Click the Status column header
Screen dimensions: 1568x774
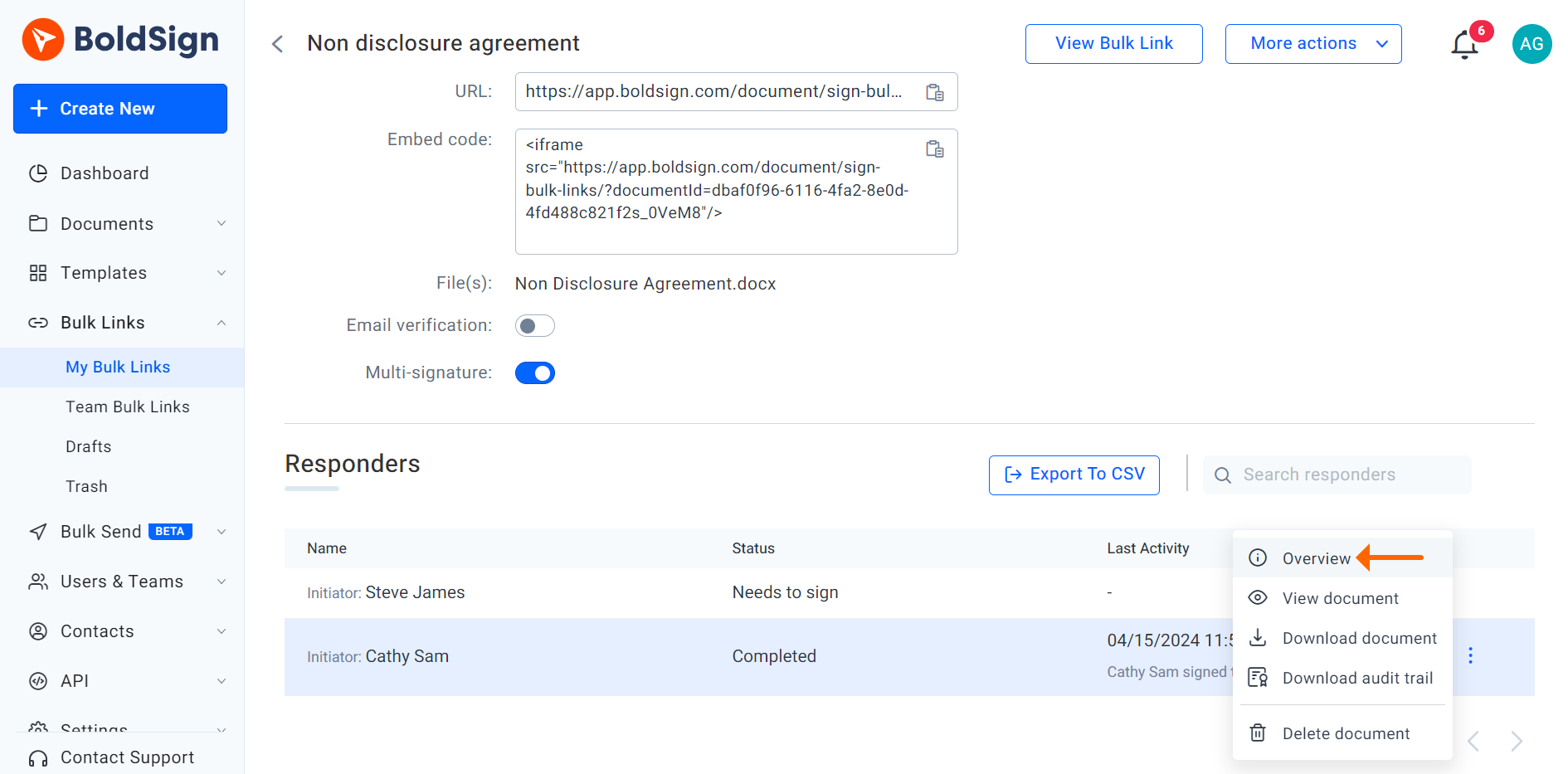753,548
